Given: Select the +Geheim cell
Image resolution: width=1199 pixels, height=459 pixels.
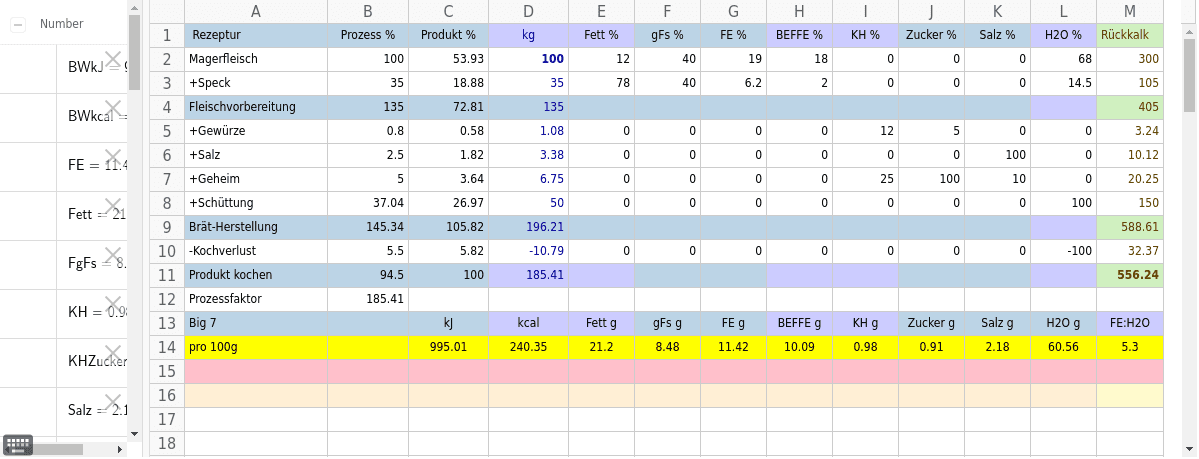Looking at the screenshot, I should coord(255,179).
